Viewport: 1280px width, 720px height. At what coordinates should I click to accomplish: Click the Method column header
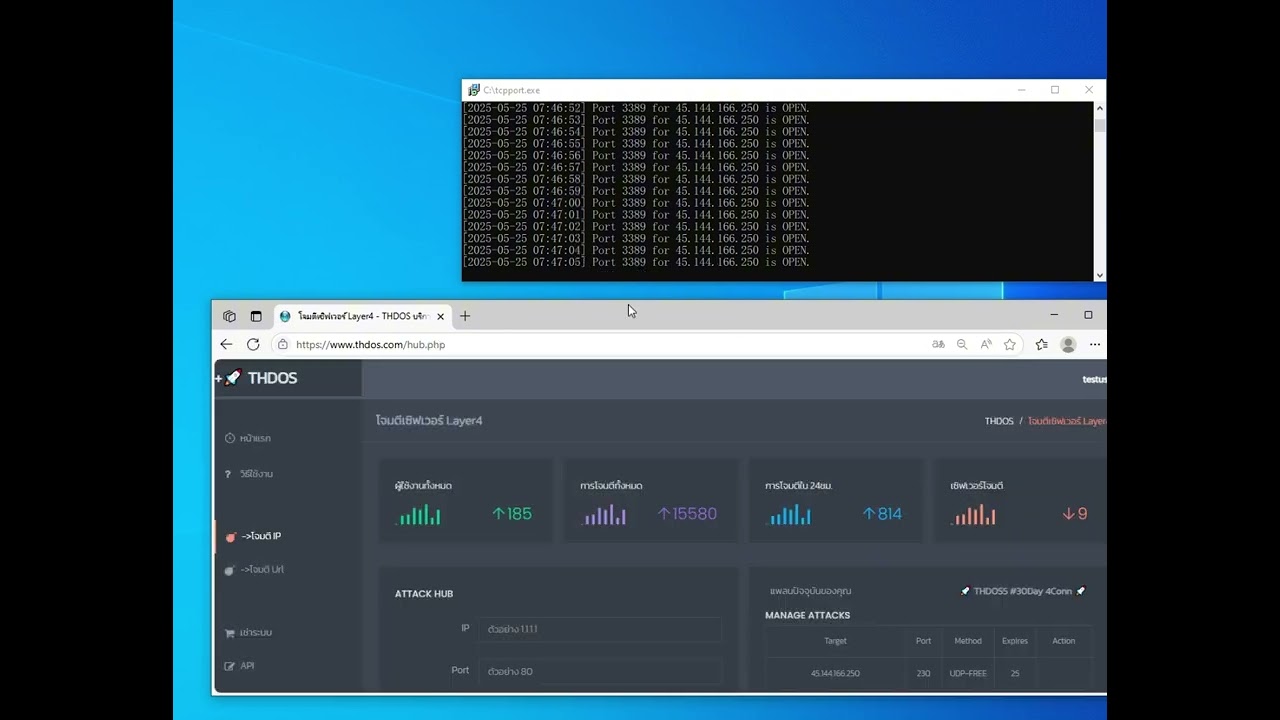(968, 641)
